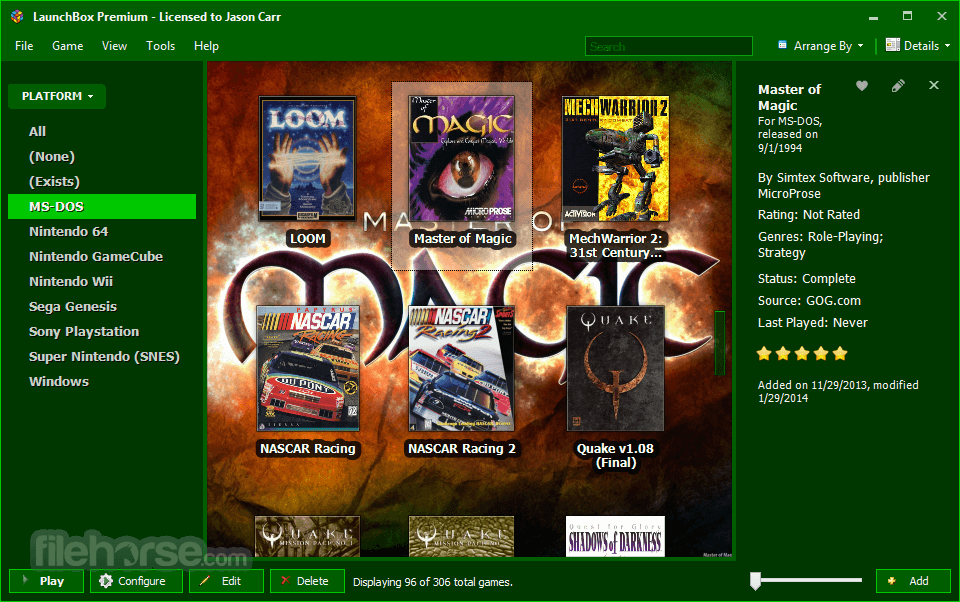
Task: Select the (Exists) platform filter
Action: coord(54,181)
